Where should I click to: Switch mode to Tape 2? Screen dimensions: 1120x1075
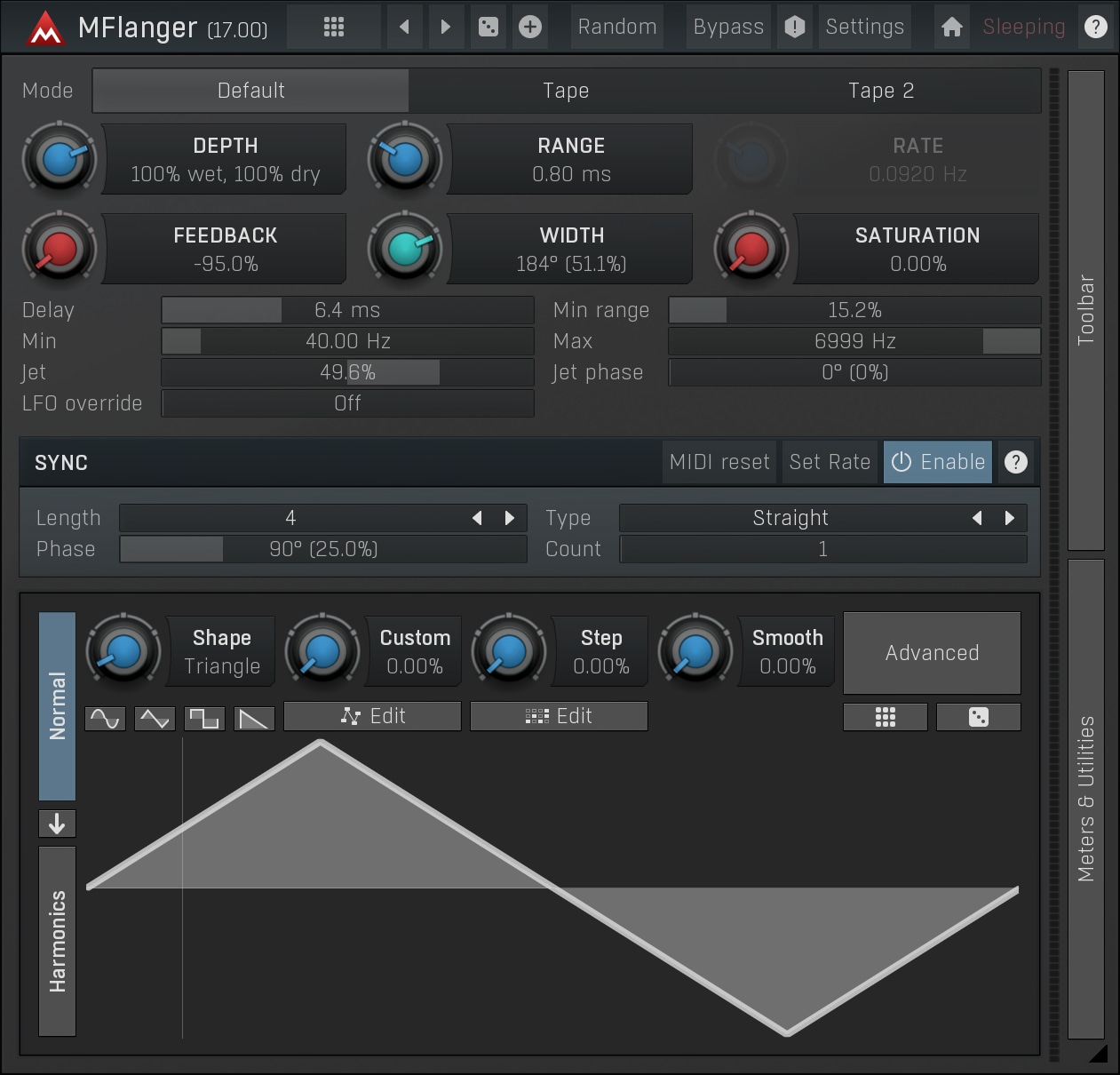(880, 91)
